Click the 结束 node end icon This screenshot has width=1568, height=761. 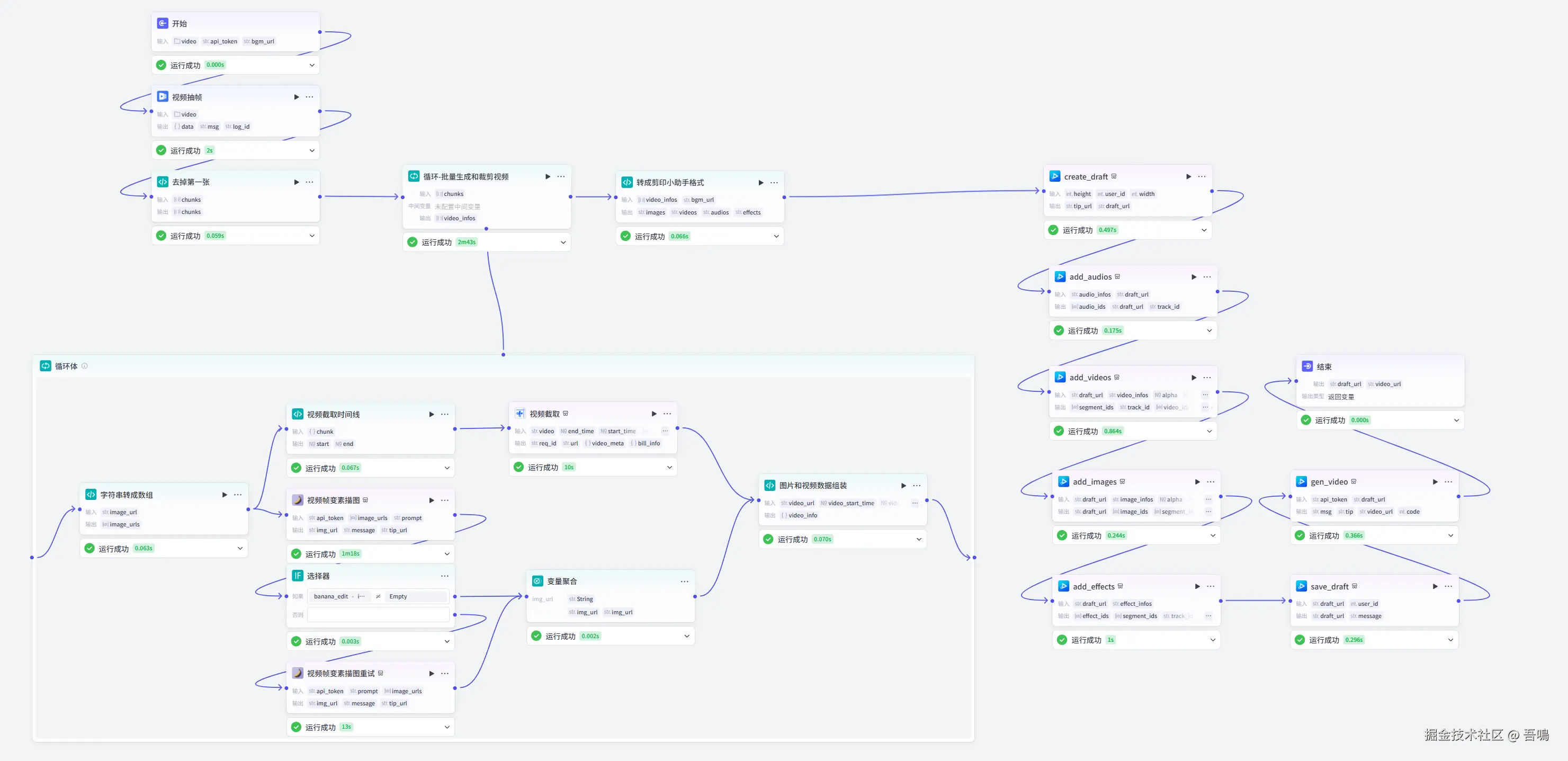pos(1307,366)
